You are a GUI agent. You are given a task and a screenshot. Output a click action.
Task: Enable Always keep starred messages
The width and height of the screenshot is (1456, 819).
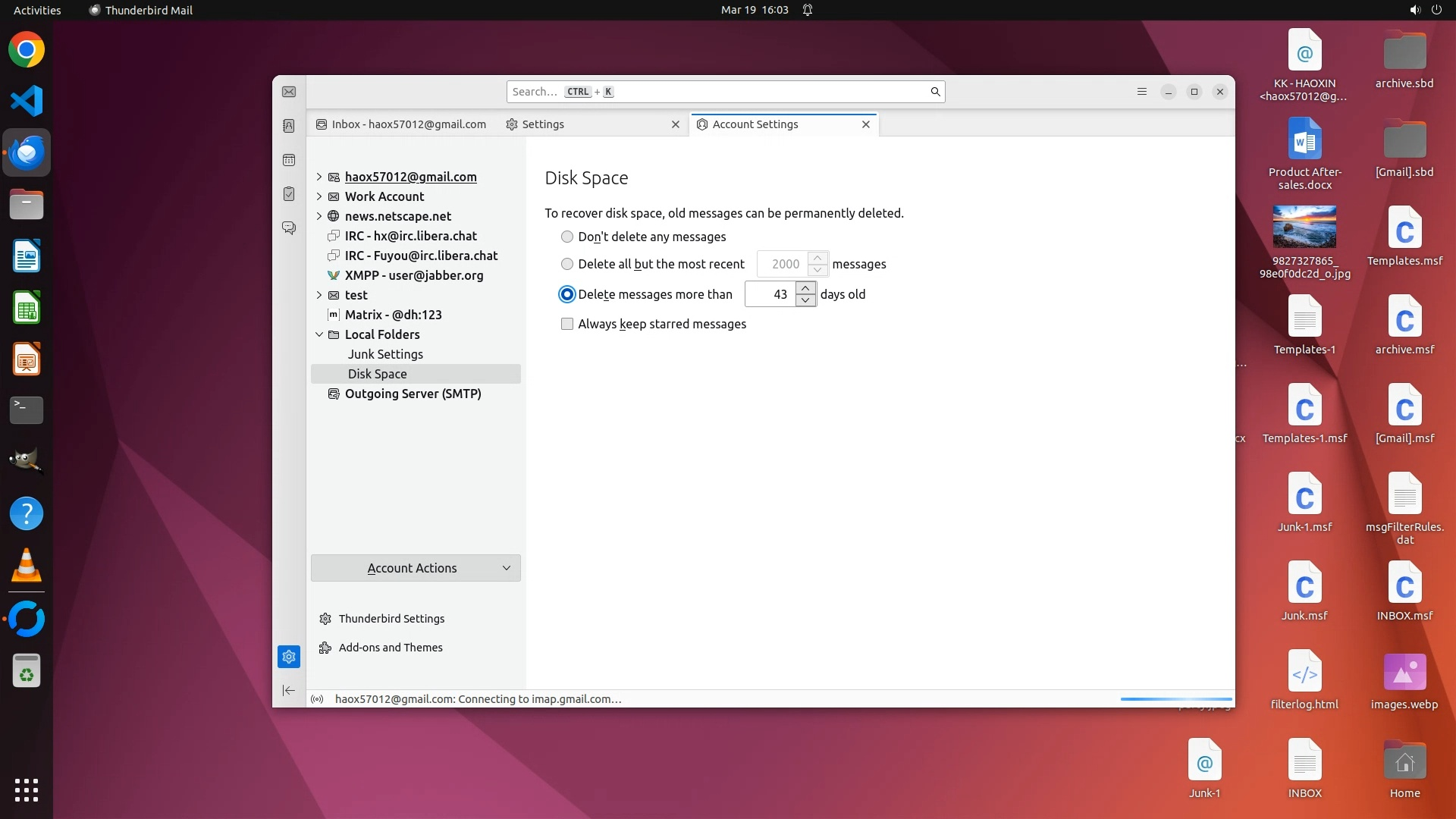click(x=567, y=324)
